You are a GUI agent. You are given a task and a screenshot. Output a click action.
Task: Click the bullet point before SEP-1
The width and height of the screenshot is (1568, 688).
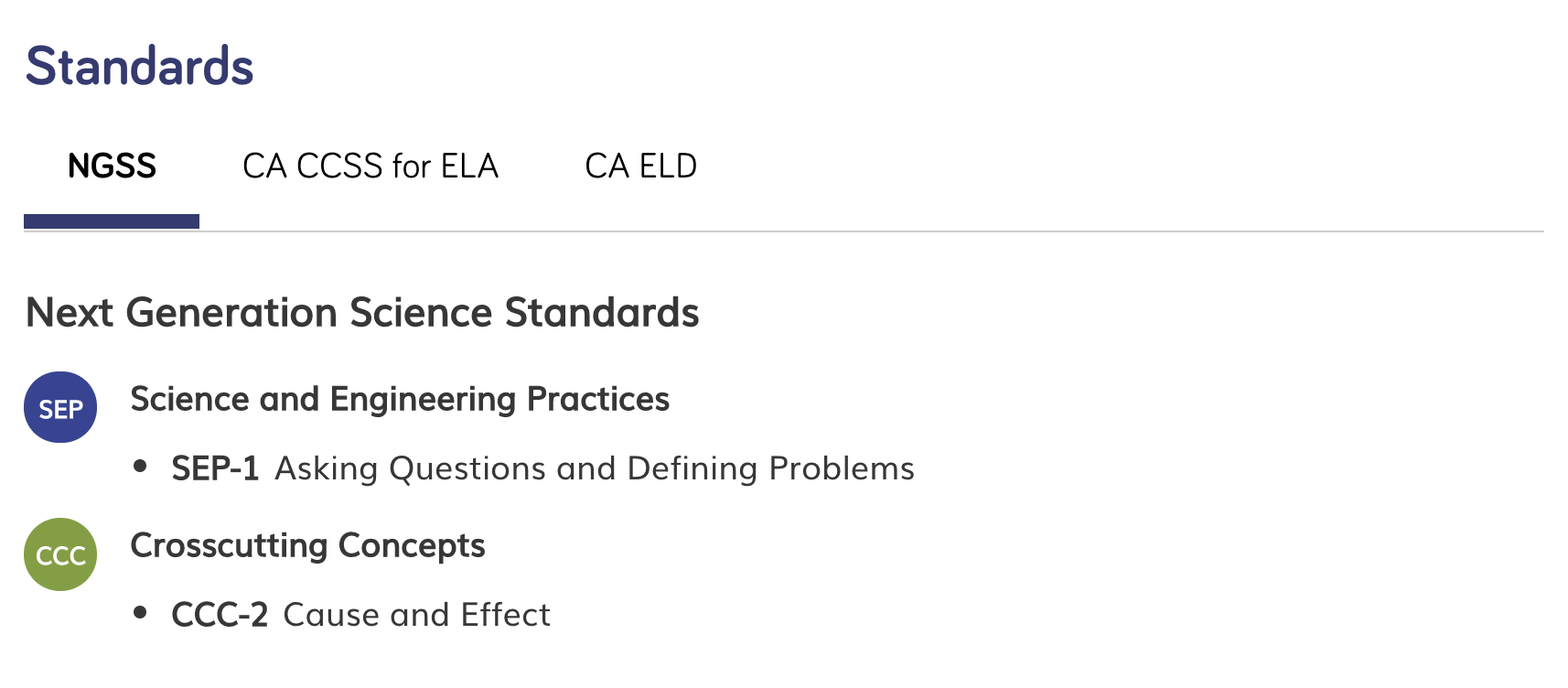pyautogui.click(x=140, y=467)
